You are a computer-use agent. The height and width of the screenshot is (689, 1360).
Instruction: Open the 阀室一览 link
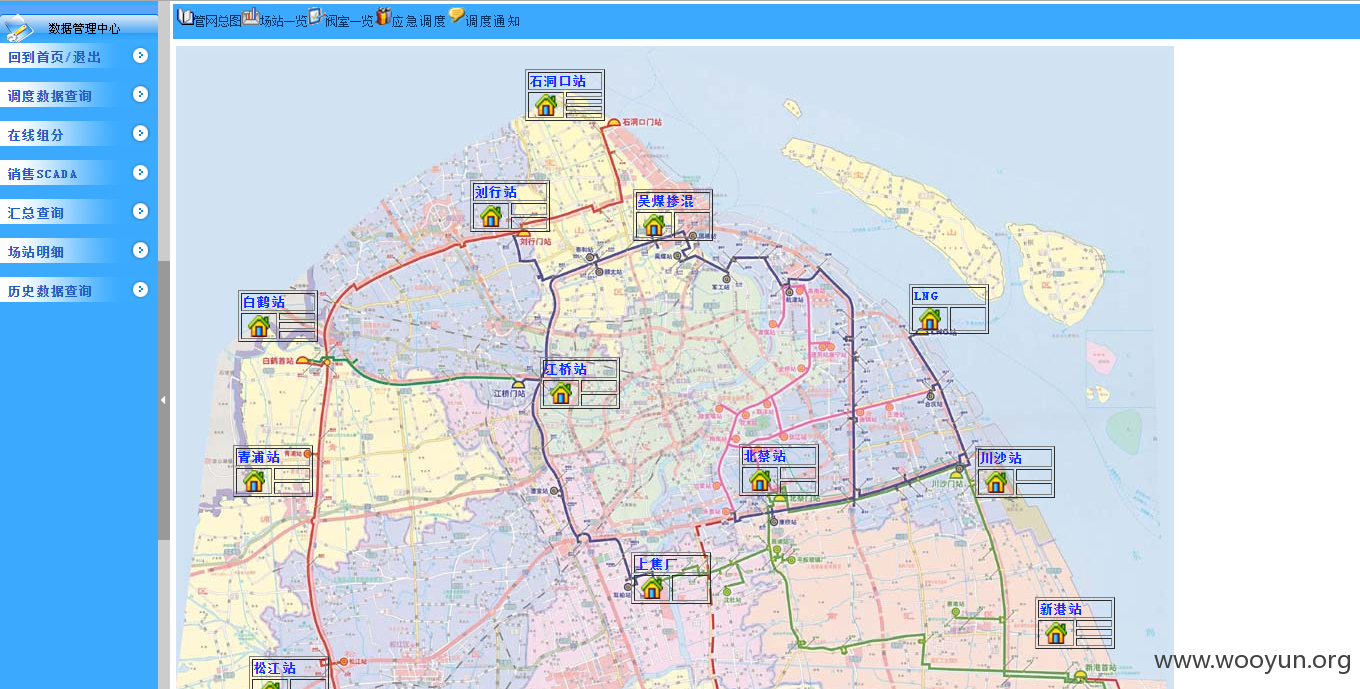[x=349, y=21]
